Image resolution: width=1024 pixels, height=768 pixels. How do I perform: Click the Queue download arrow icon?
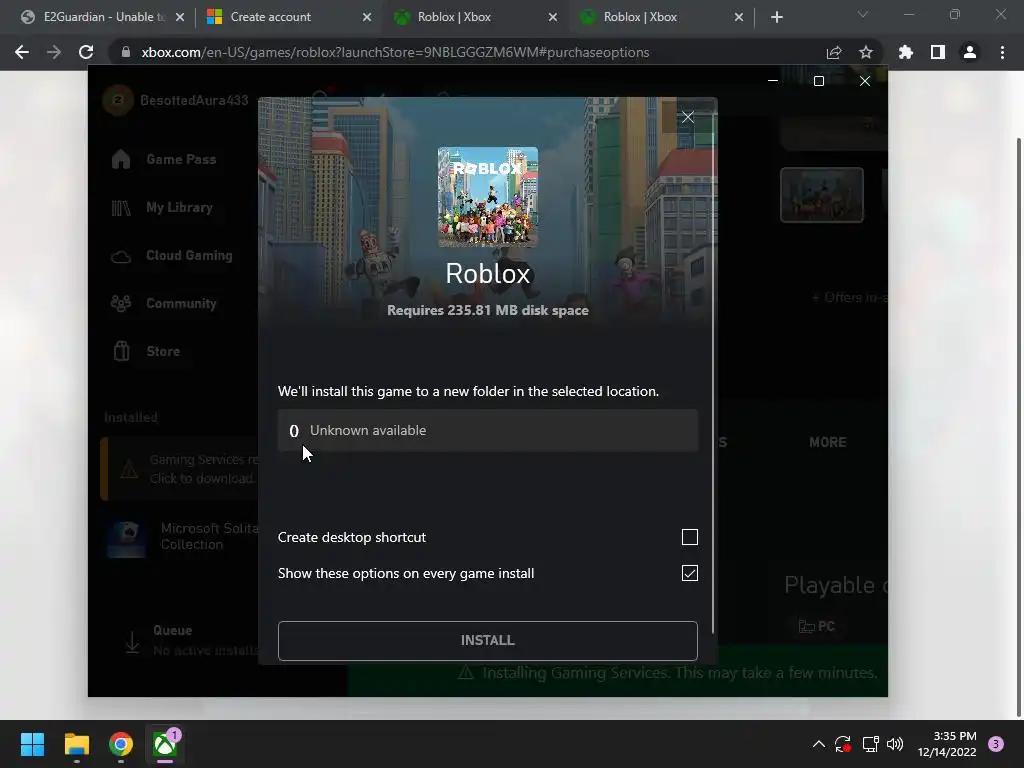(132, 643)
